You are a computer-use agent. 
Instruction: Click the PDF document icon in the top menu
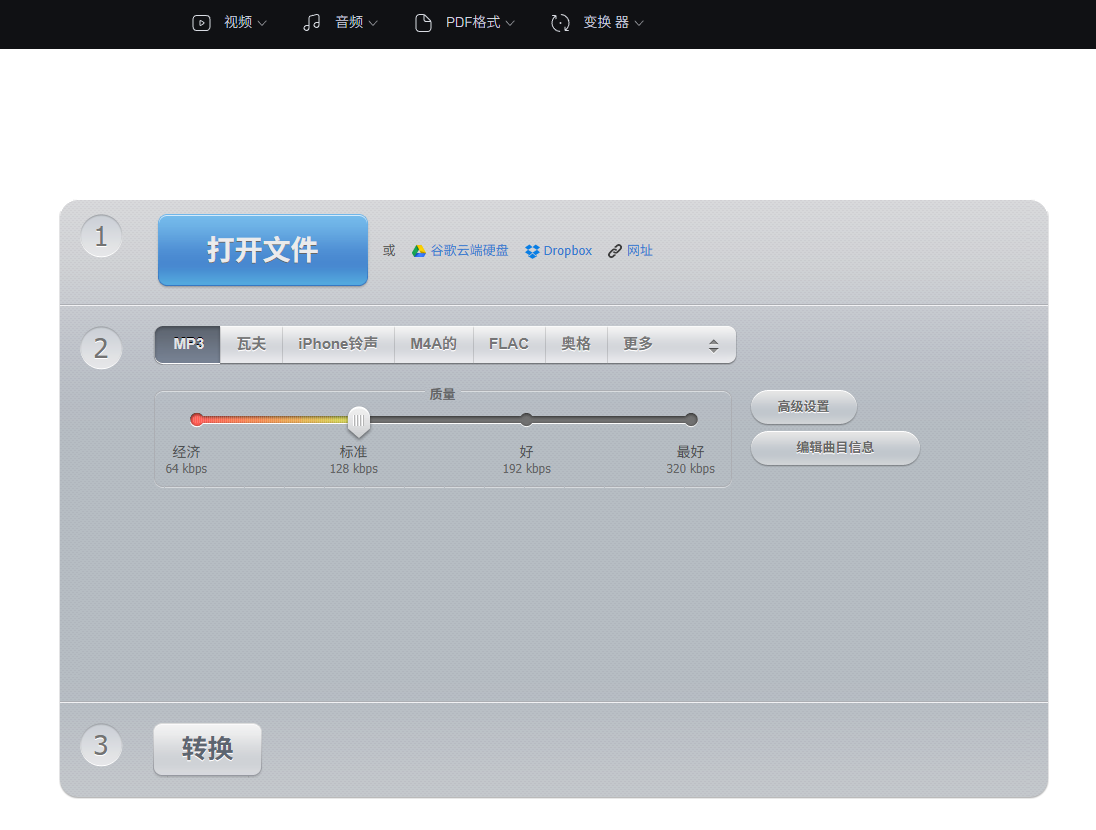point(424,22)
